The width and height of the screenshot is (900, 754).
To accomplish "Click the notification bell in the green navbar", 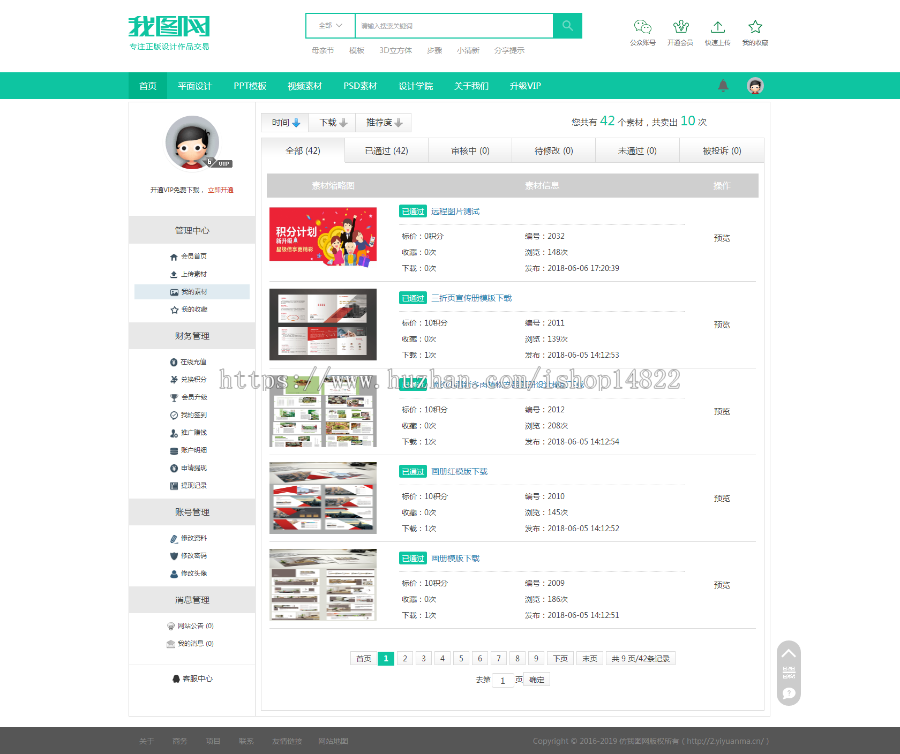I will tap(723, 86).
